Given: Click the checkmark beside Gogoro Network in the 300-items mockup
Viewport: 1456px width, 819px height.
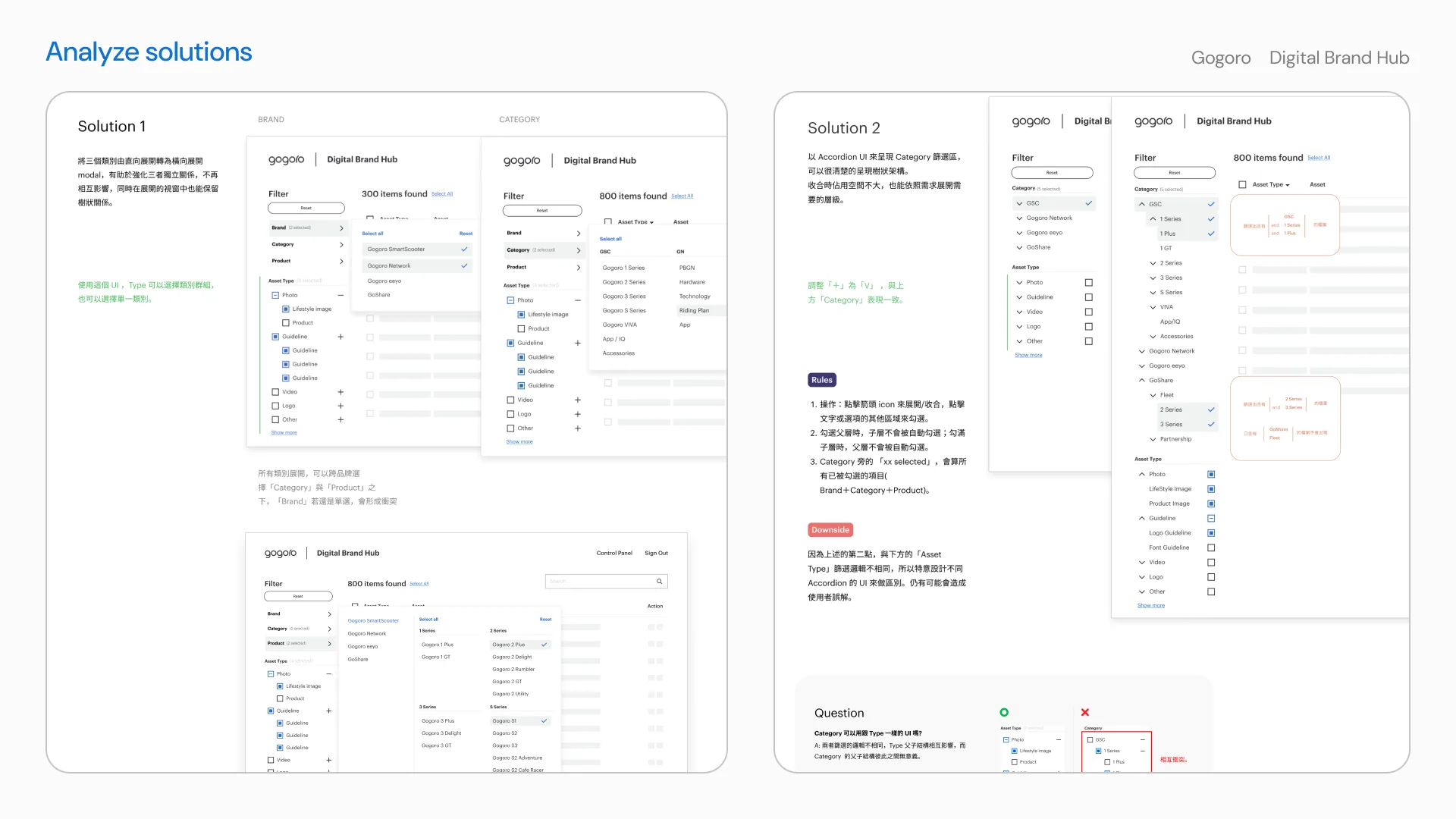Looking at the screenshot, I should (464, 265).
